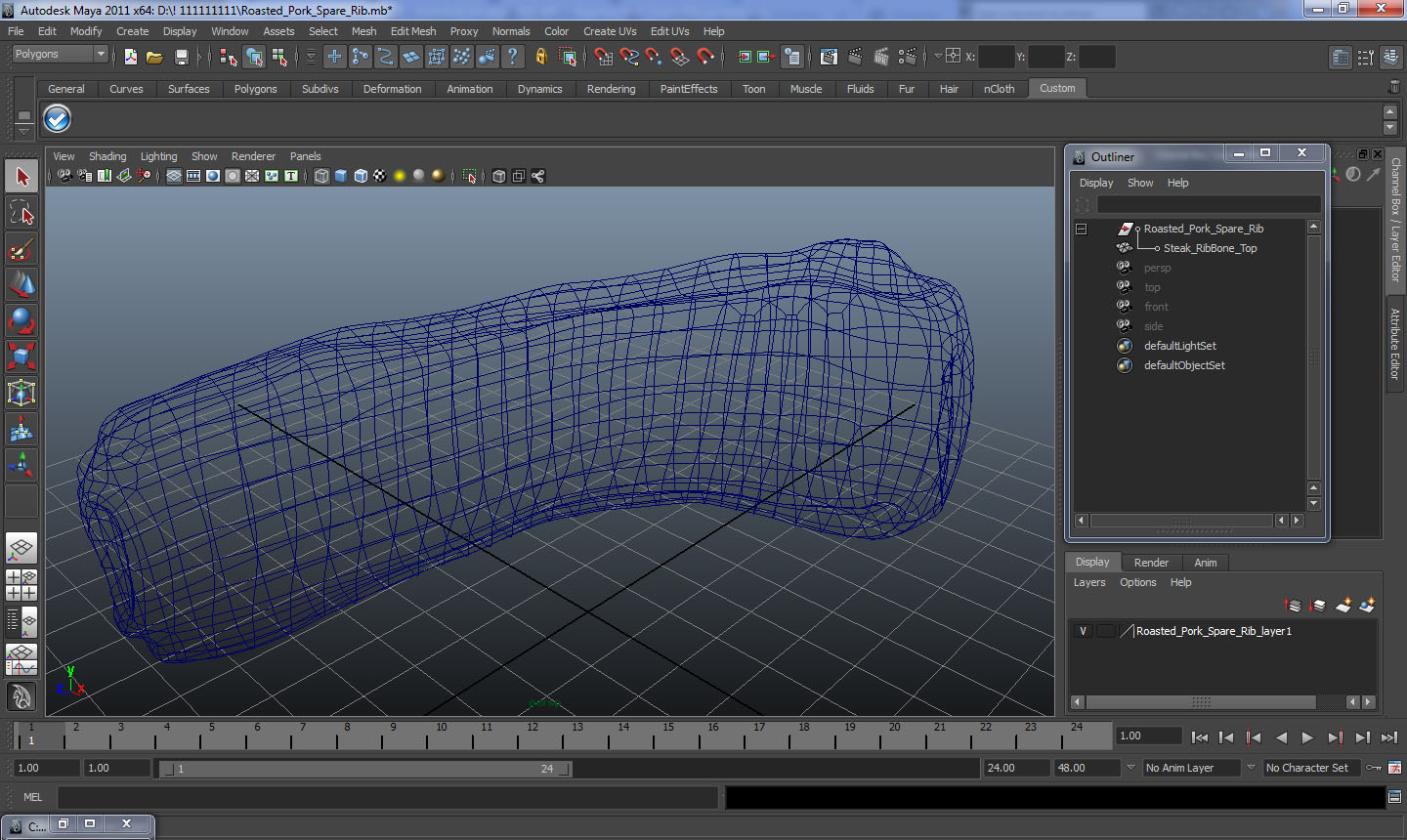
Task: Click create layer from selected icon
Action: coord(1367,606)
